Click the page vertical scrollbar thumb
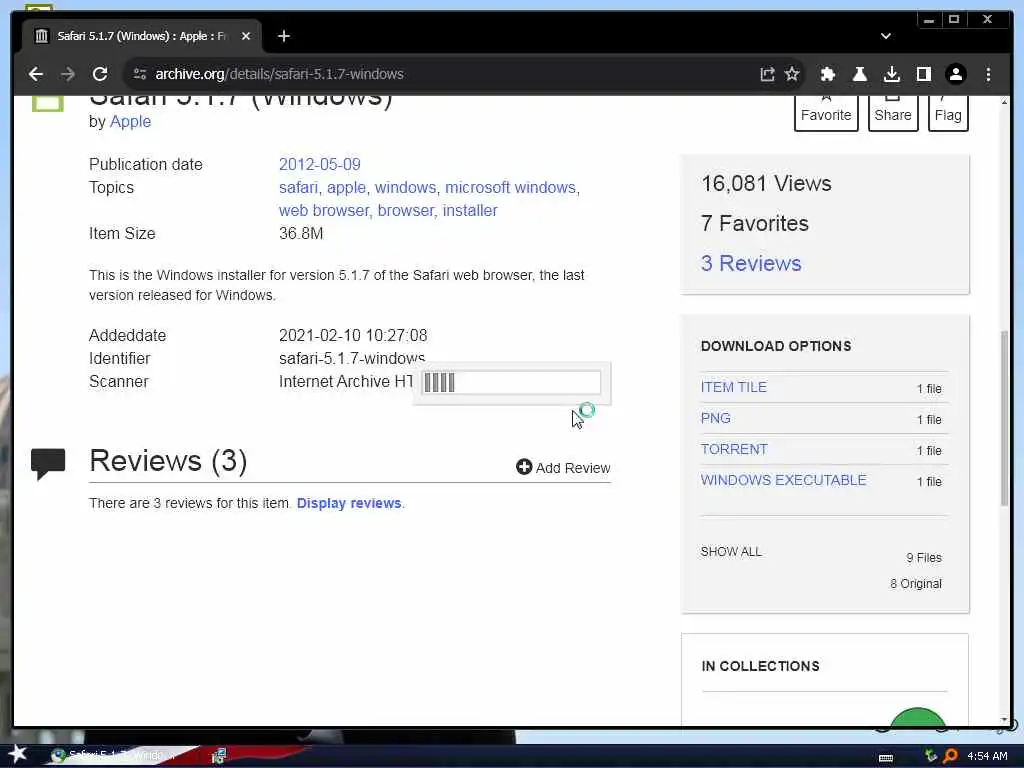 click(1004, 418)
